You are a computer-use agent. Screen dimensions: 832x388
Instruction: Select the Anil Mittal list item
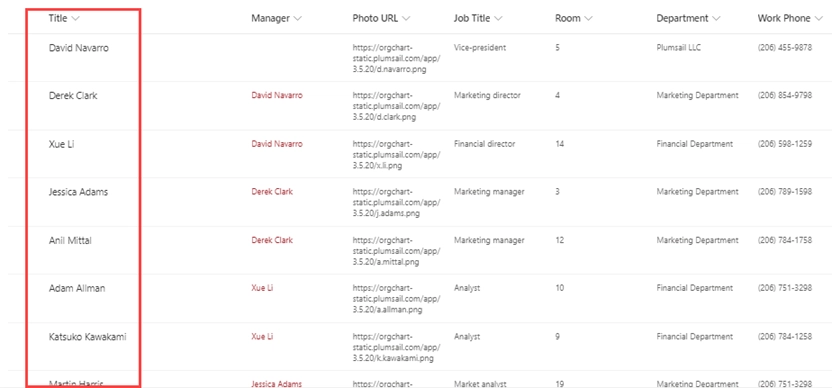(x=70, y=240)
